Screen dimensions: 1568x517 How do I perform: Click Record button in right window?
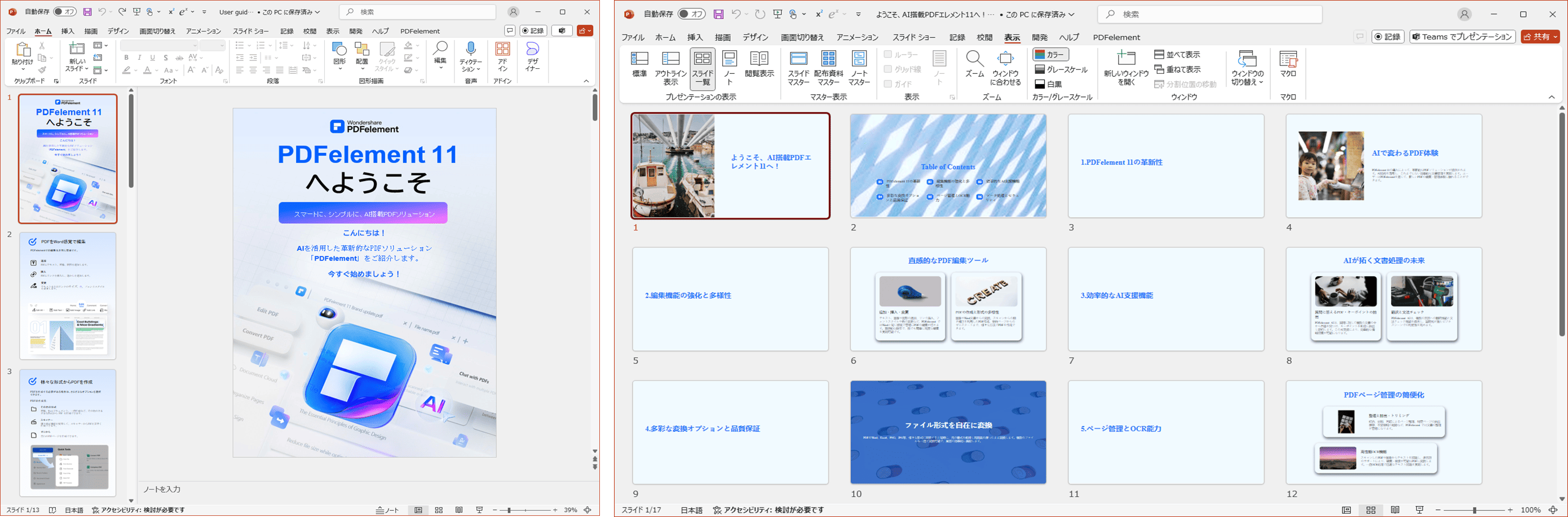[1388, 37]
